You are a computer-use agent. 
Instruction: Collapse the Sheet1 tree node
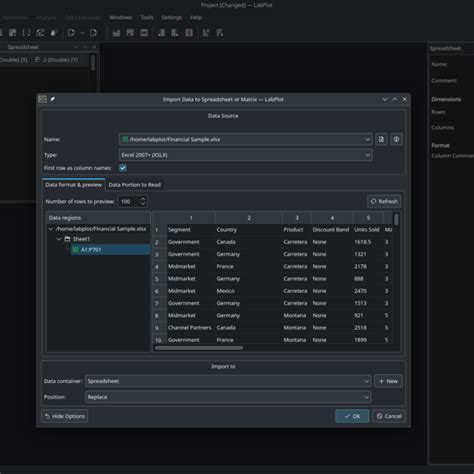pyautogui.click(x=59, y=239)
